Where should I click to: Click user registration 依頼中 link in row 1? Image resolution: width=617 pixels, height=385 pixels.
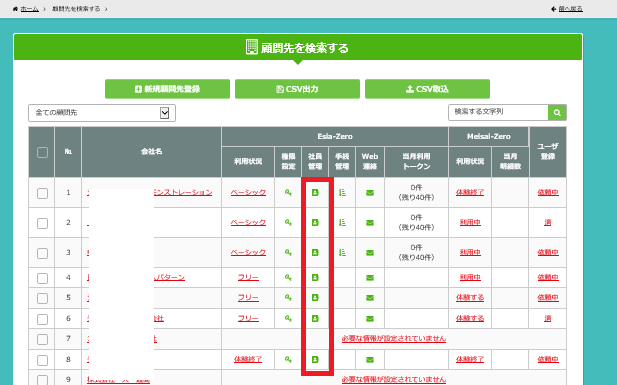pos(548,192)
